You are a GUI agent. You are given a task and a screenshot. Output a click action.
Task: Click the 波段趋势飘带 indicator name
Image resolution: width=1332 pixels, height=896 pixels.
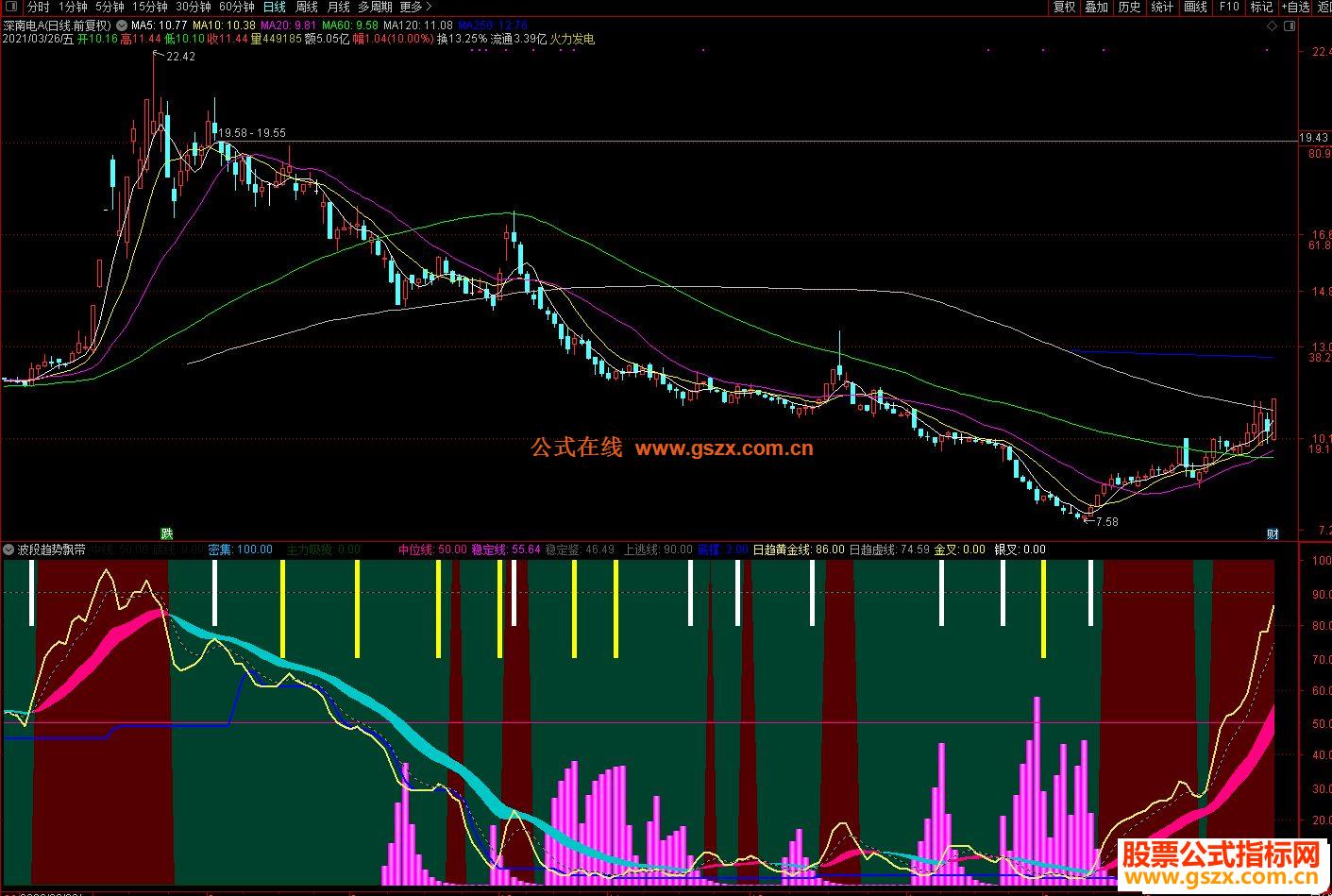(x=51, y=549)
